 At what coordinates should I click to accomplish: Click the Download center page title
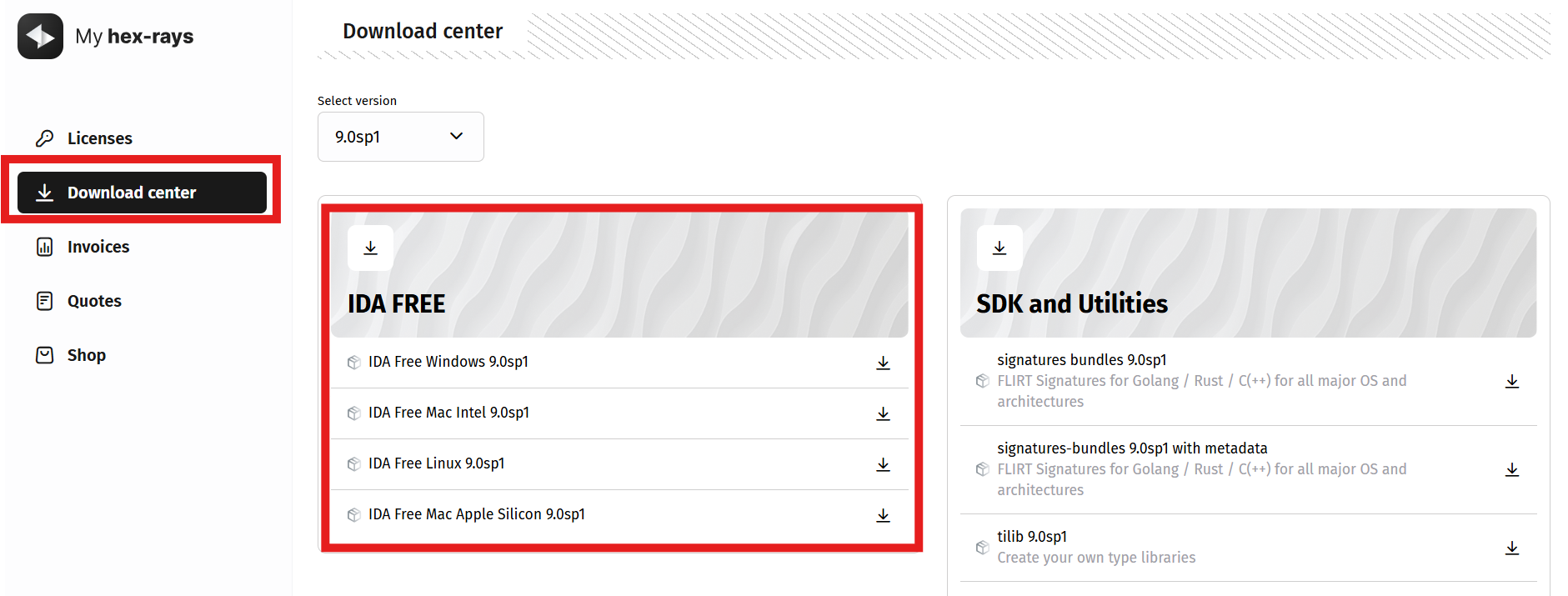[423, 32]
